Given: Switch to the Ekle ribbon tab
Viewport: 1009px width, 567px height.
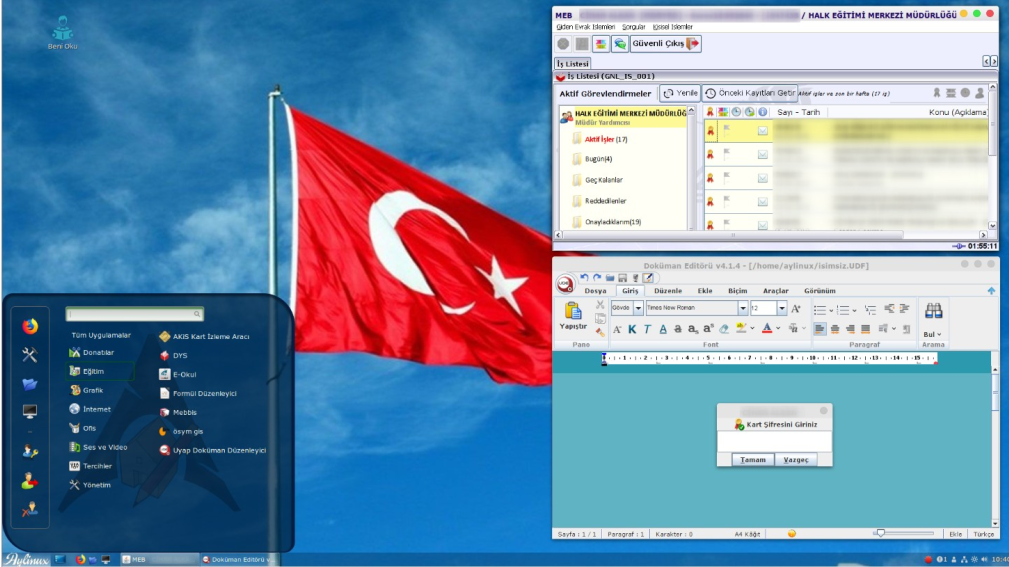Looking at the screenshot, I should 705,291.
